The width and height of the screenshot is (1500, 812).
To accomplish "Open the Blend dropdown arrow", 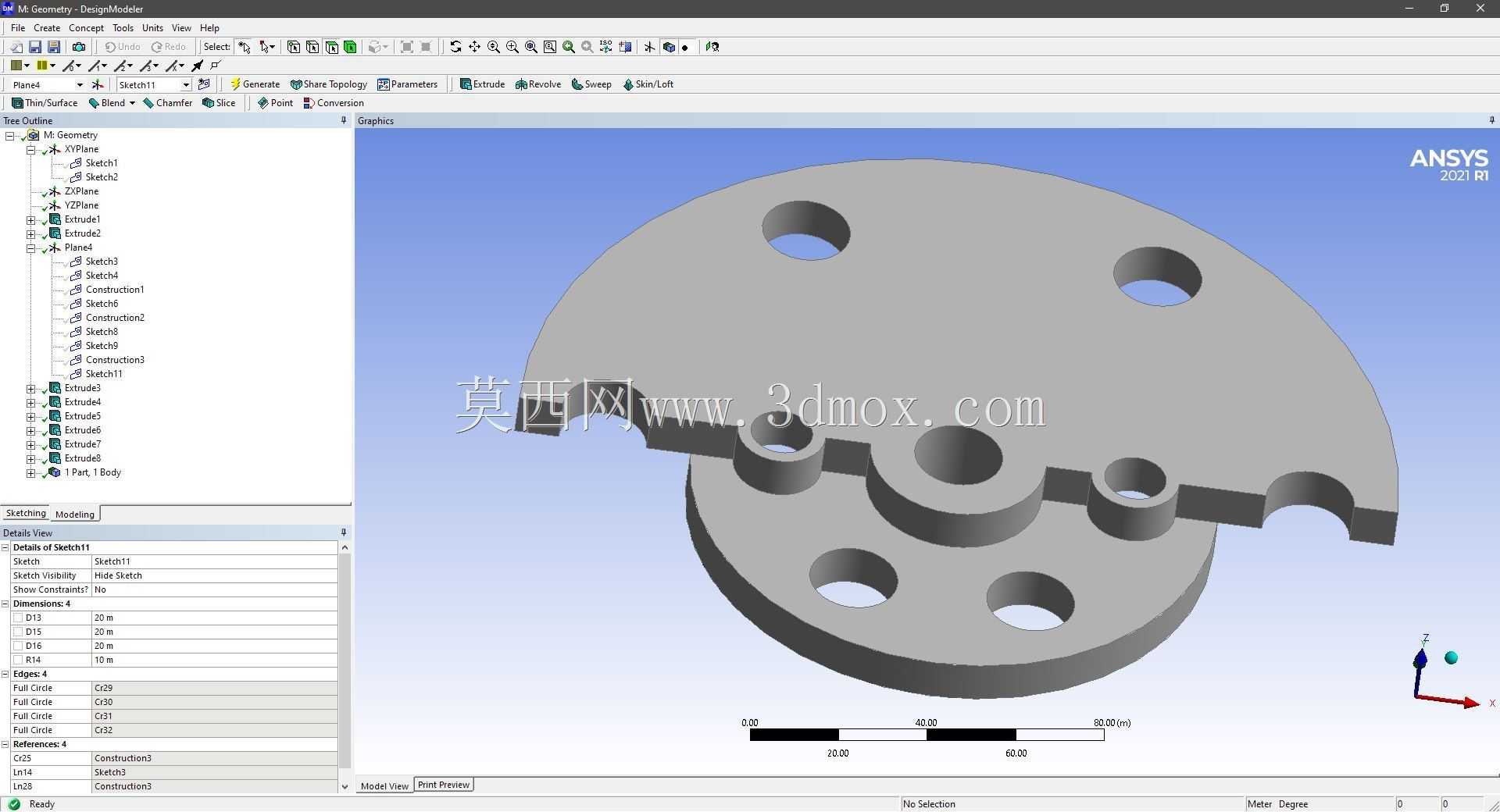I will pyautogui.click(x=132, y=103).
